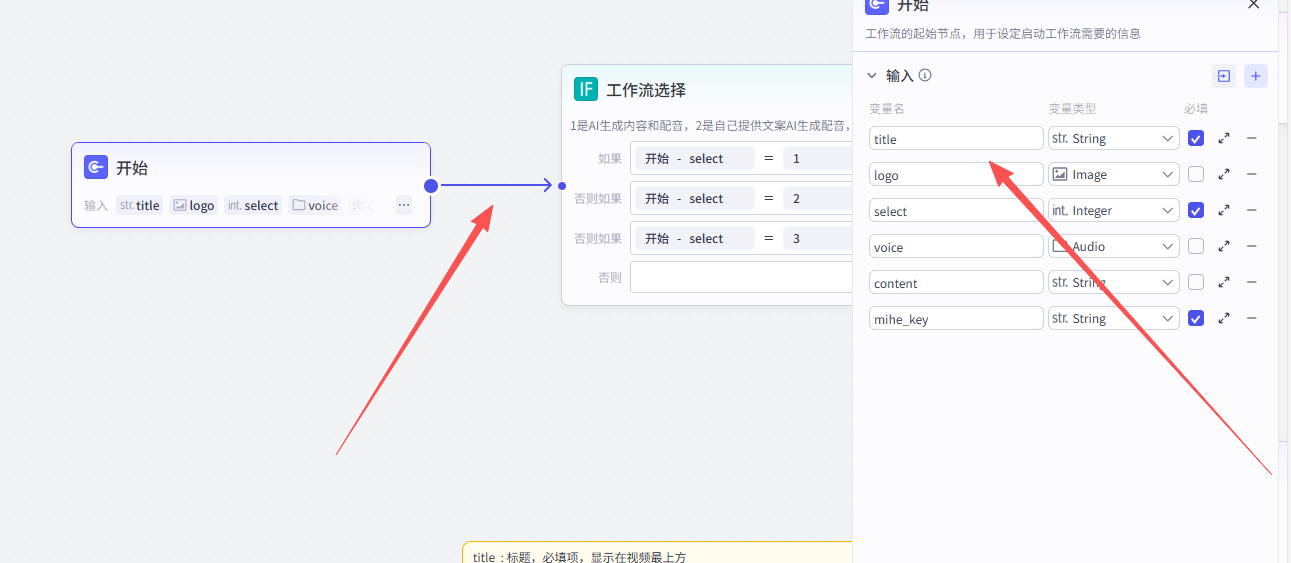Click the mihe_key variable name field
Viewport: 1291px width, 563px height.
[955, 319]
